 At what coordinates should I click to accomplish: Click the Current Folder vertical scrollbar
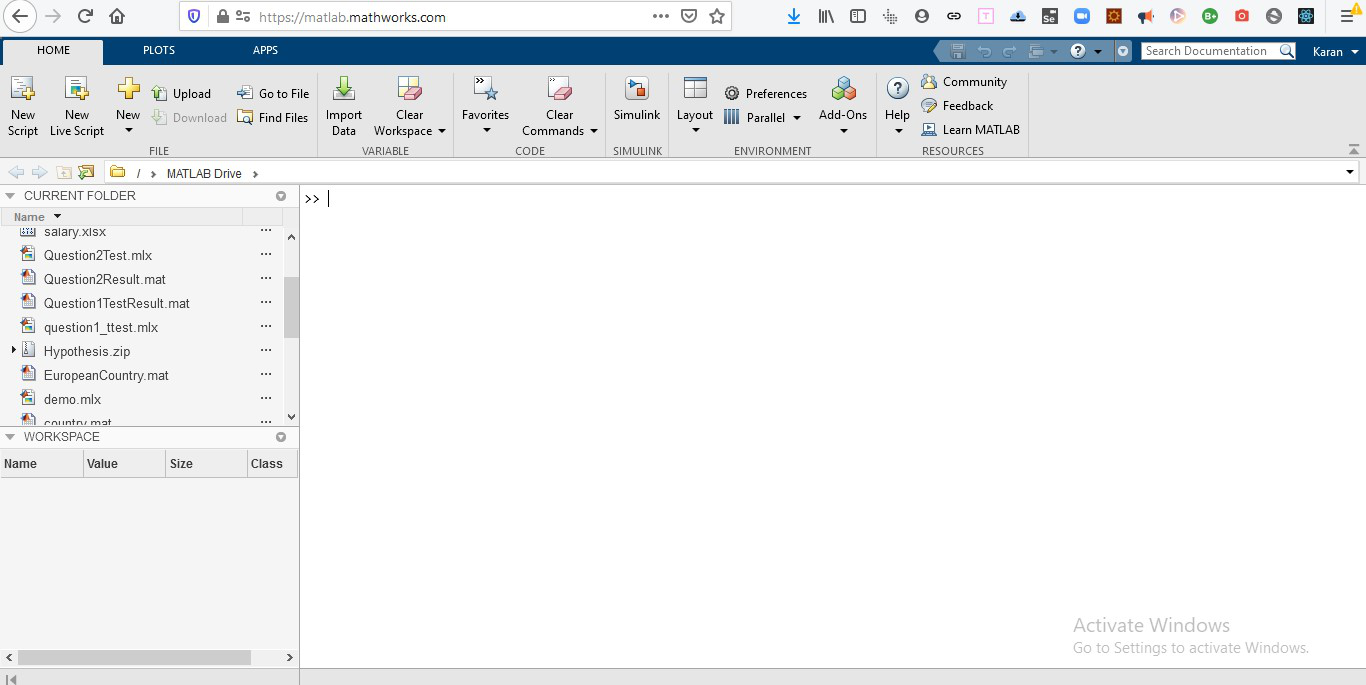click(x=291, y=308)
